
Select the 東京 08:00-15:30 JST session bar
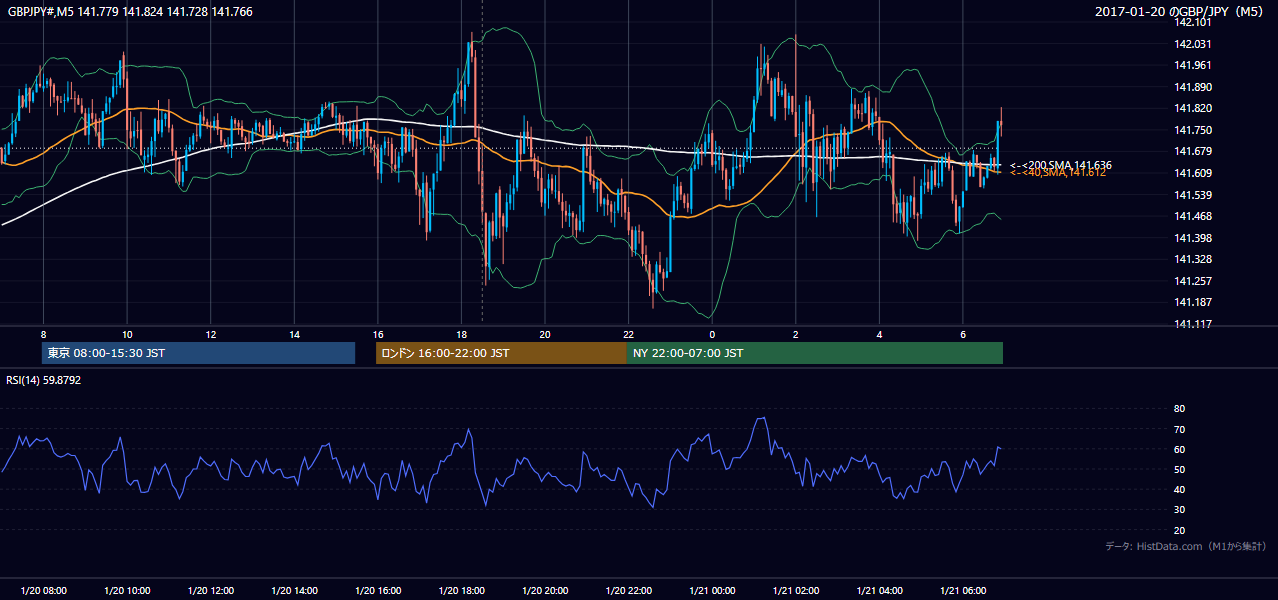199,353
